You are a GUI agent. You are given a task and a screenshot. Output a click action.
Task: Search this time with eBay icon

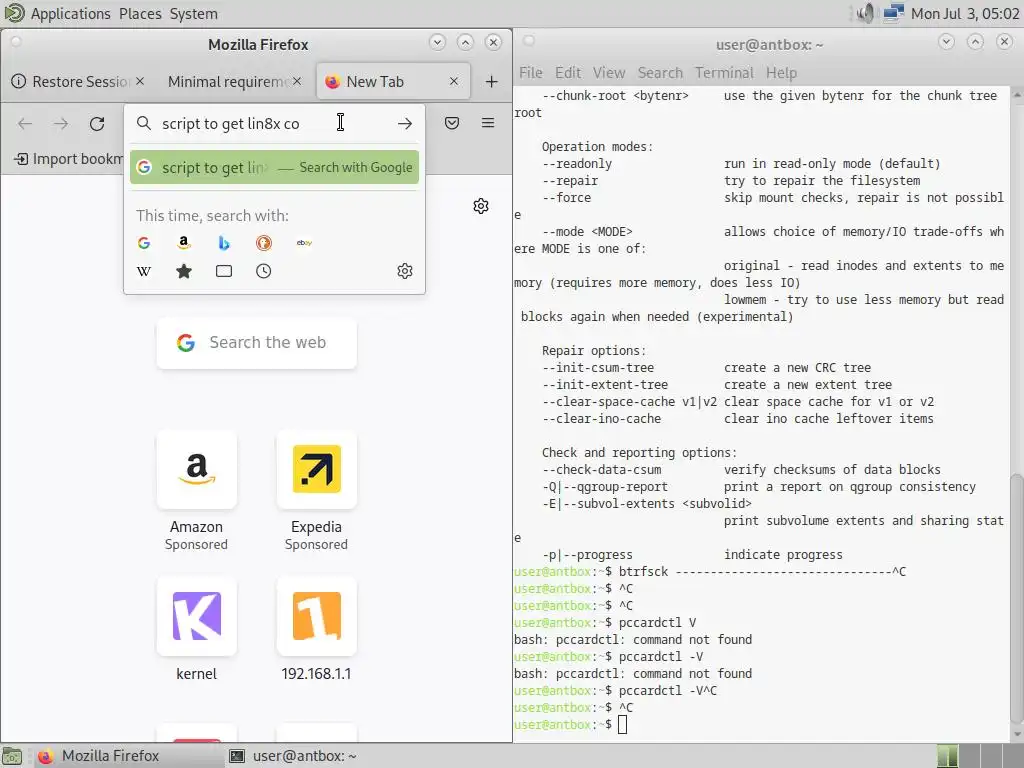pos(304,243)
